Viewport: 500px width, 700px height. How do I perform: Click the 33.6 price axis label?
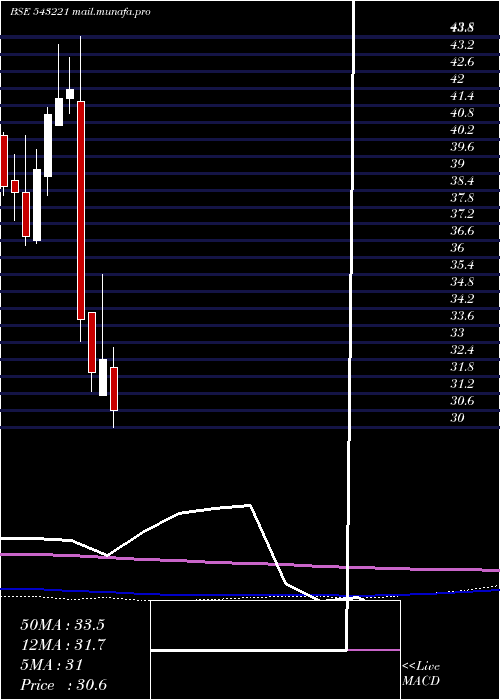462,316
